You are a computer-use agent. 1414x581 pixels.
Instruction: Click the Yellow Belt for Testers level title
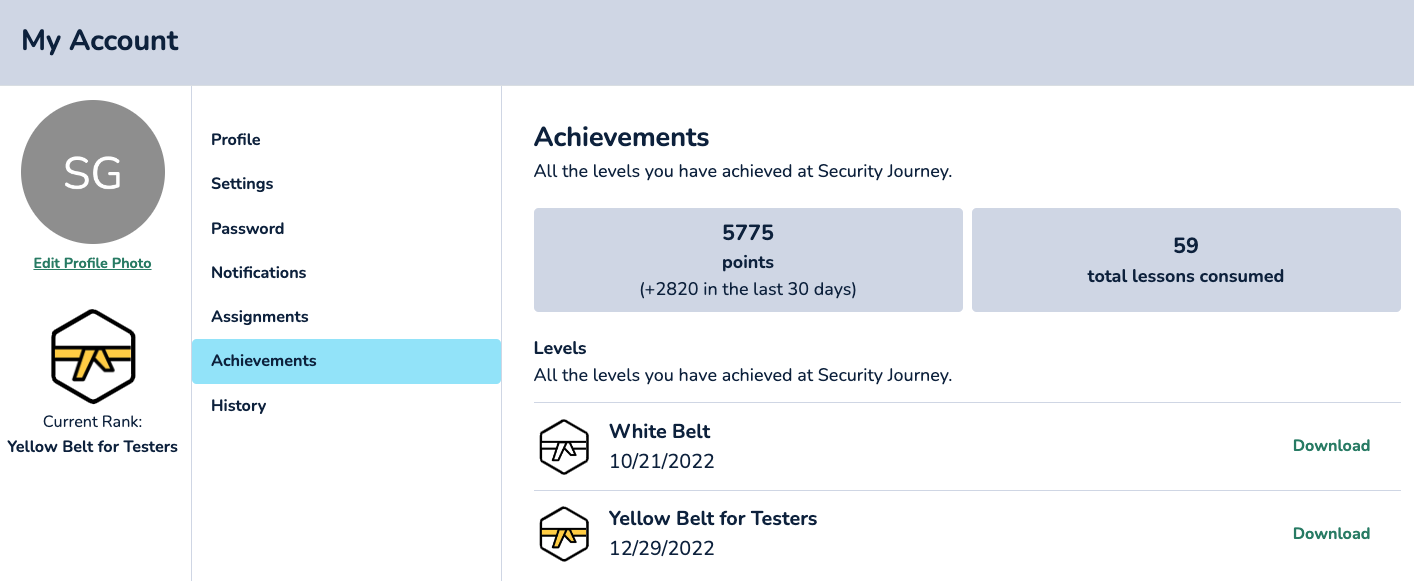(713, 518)
